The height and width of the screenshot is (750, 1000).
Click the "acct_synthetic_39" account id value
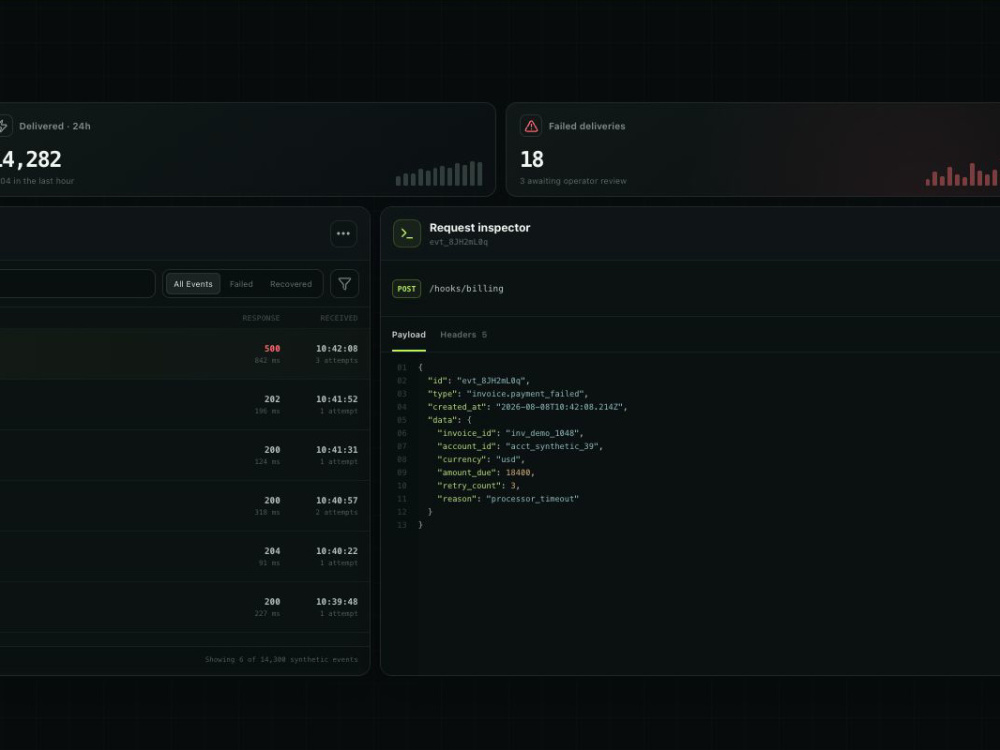coord(552,446)
